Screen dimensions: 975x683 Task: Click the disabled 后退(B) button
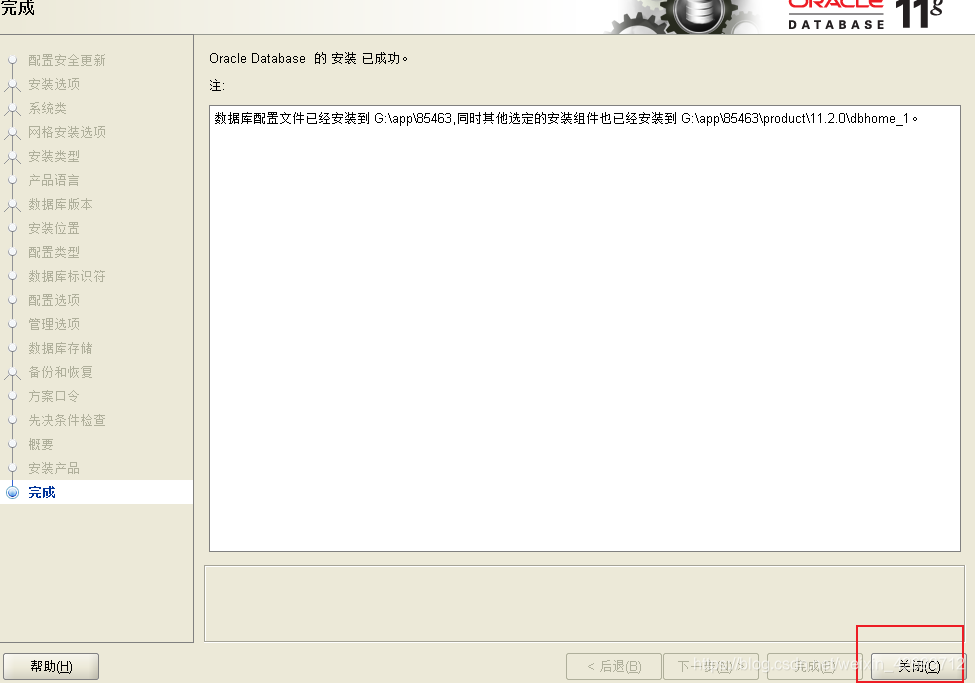pos(614,666)
